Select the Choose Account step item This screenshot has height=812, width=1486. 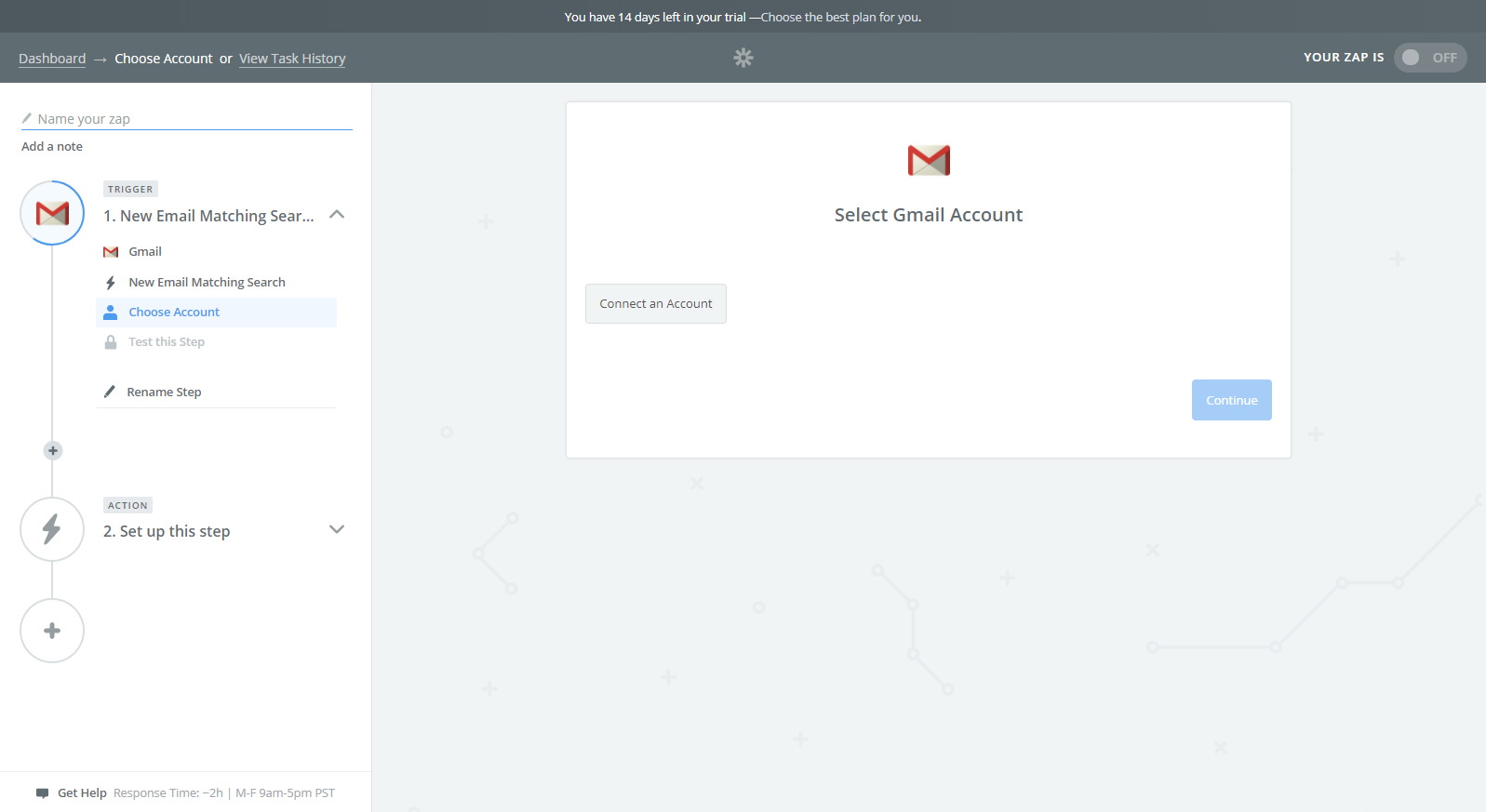[x=216, y=313]
